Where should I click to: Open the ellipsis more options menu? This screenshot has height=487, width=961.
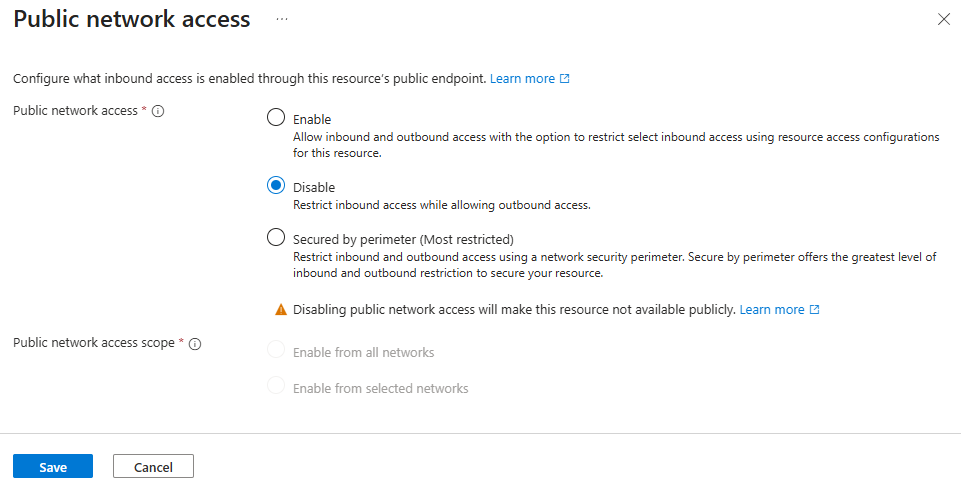pyautogui.click(x=282, y=19)
